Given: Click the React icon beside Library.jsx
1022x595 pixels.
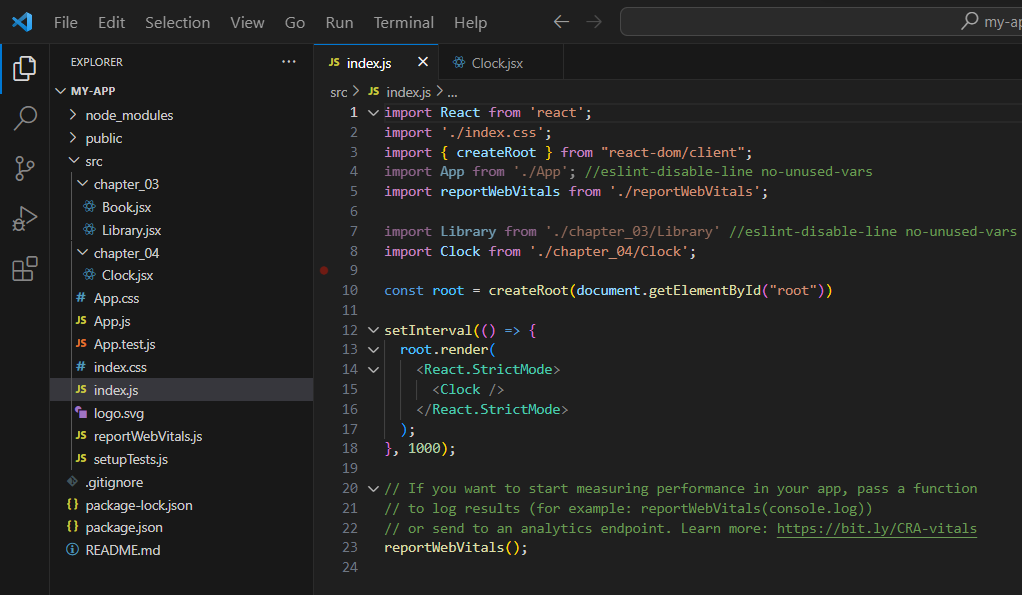Looking at the screenshot, I should coord(89,229).
